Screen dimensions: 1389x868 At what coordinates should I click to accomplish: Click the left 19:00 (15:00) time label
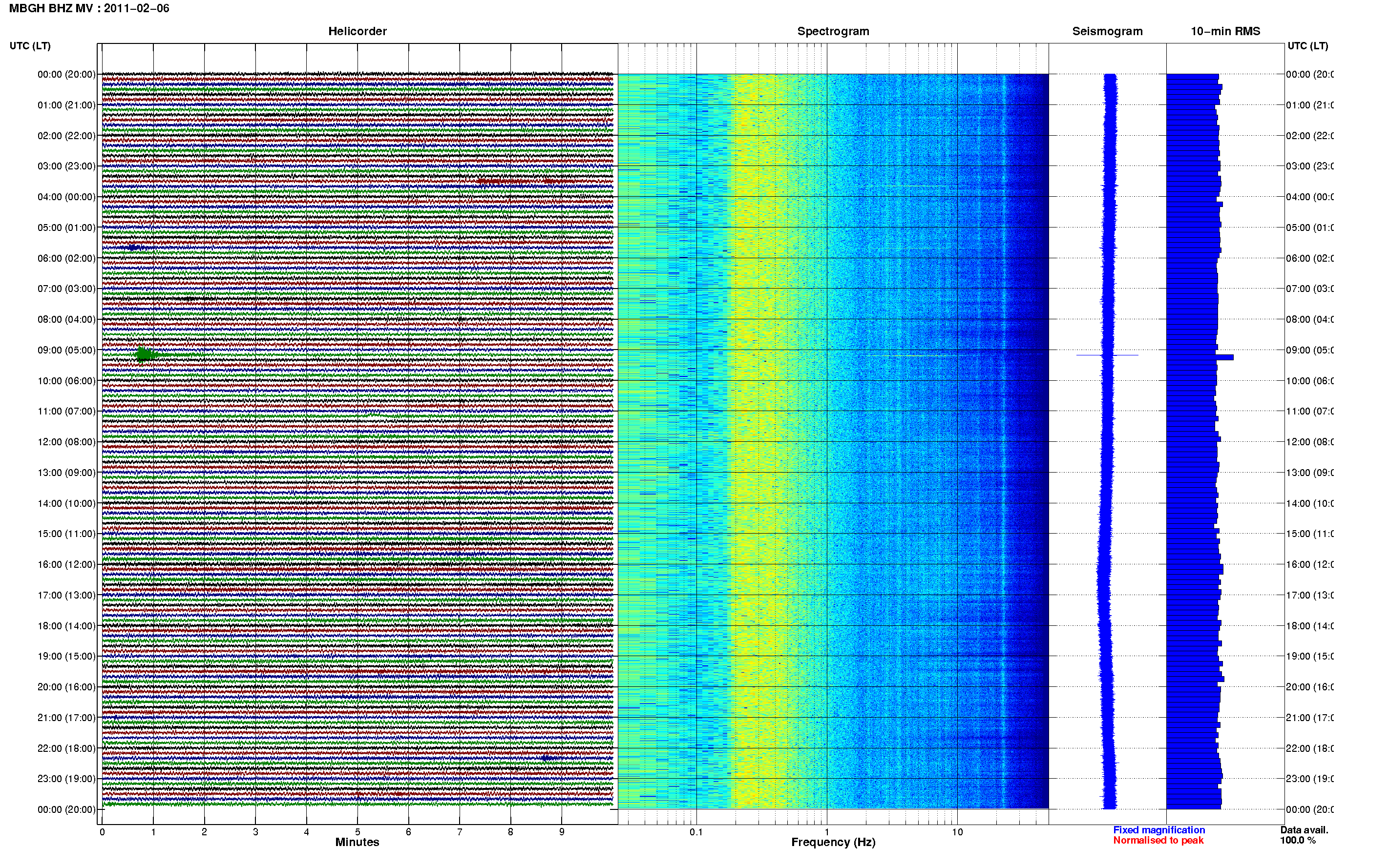pos(66,656)
